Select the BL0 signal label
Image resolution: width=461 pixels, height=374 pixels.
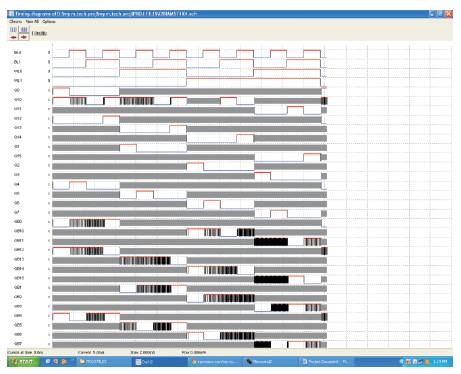pos(17,52)
